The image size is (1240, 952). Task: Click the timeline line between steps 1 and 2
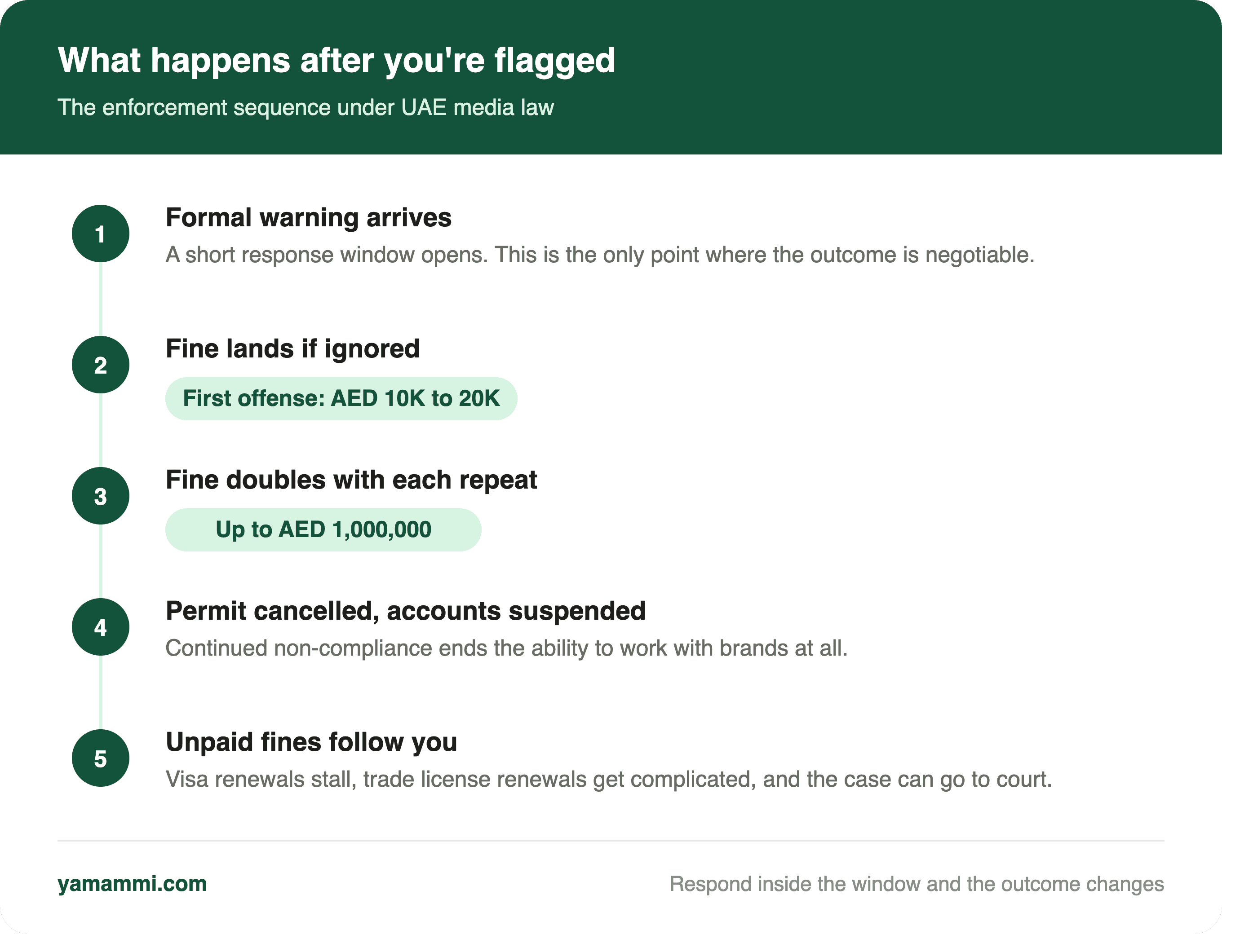click(x=100, y=299)
